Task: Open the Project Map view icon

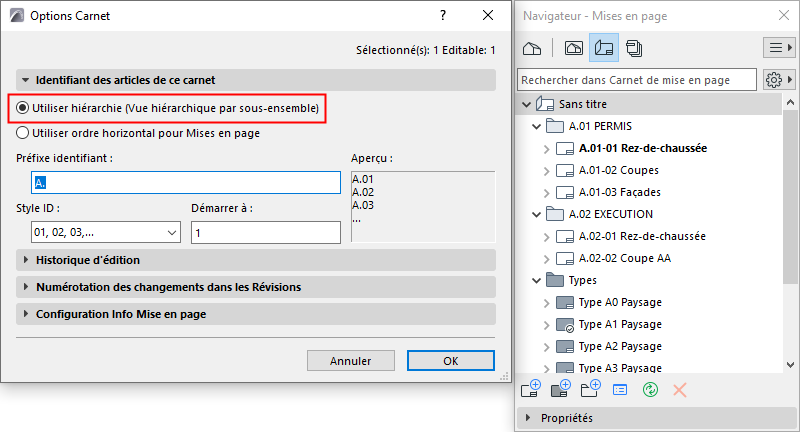Action: 532,47
